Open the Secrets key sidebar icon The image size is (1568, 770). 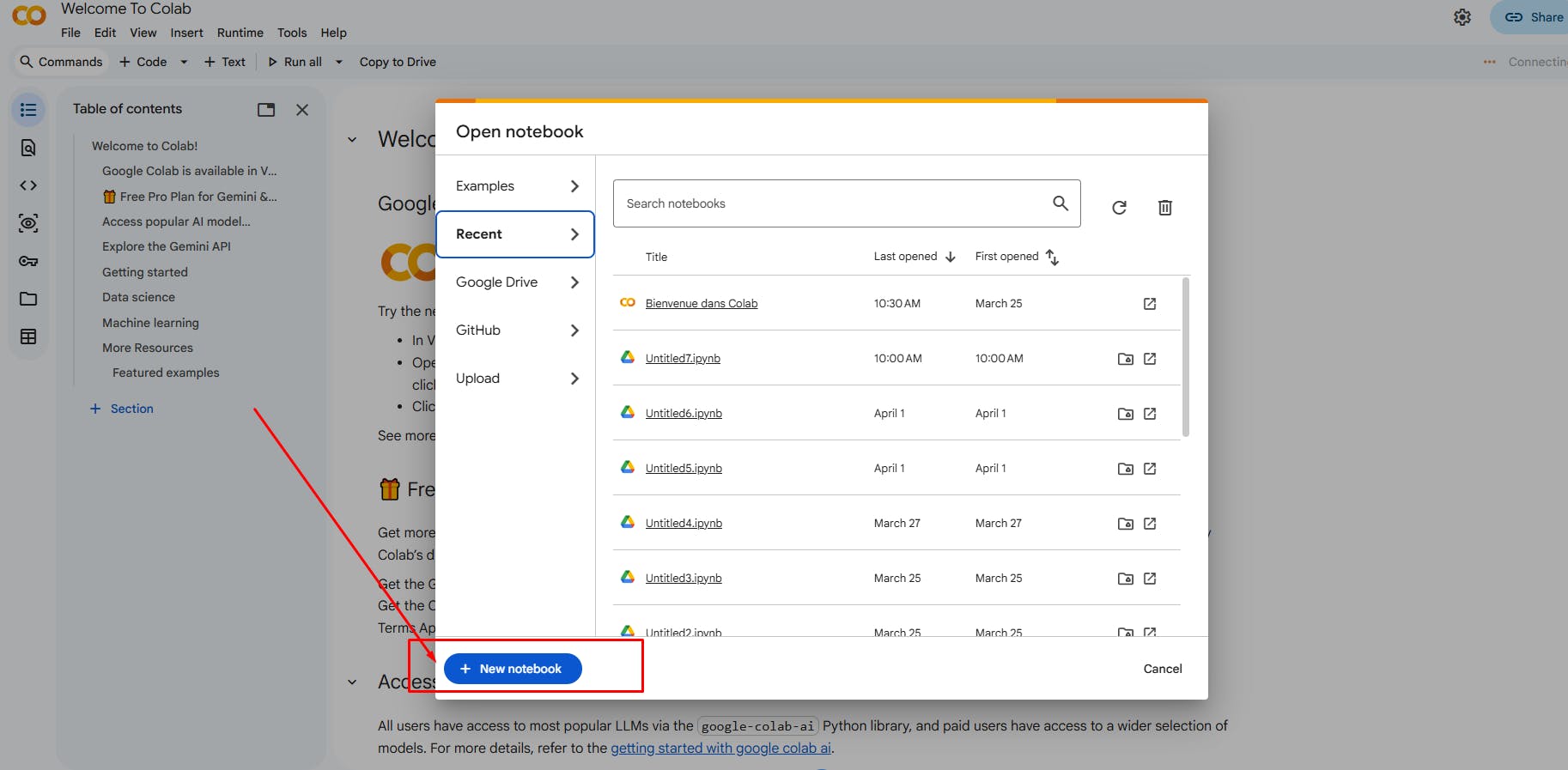point(28,261)
